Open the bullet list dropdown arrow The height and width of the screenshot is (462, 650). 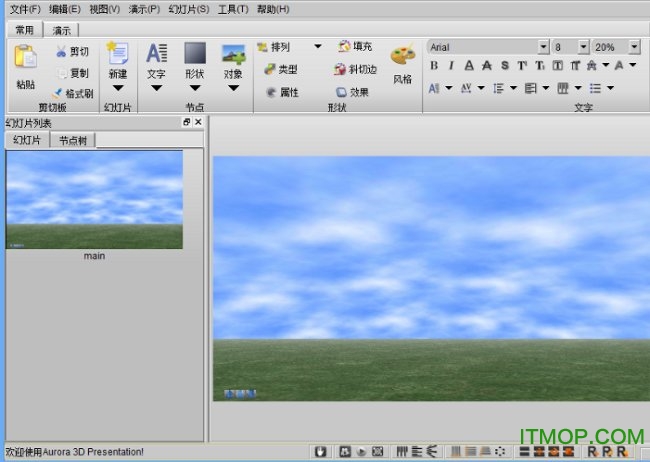[x=610, y=88]
